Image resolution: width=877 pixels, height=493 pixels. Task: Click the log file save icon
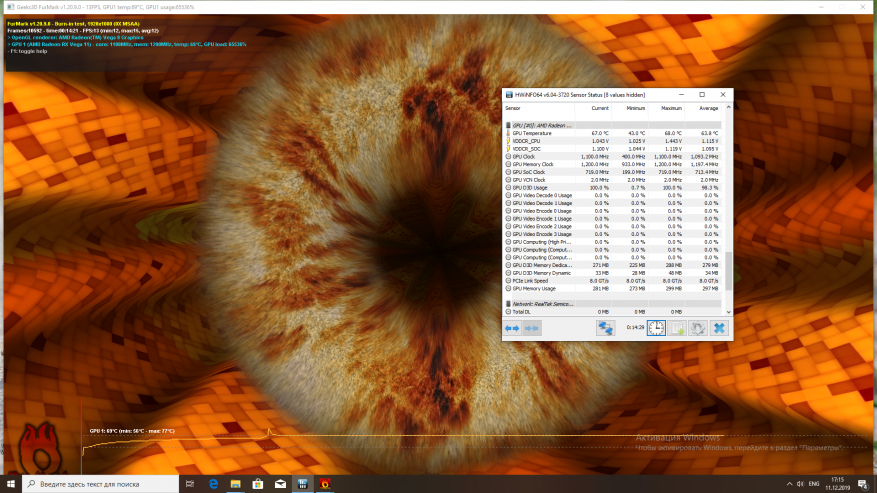pyautogui.click(x=677, y=327)
